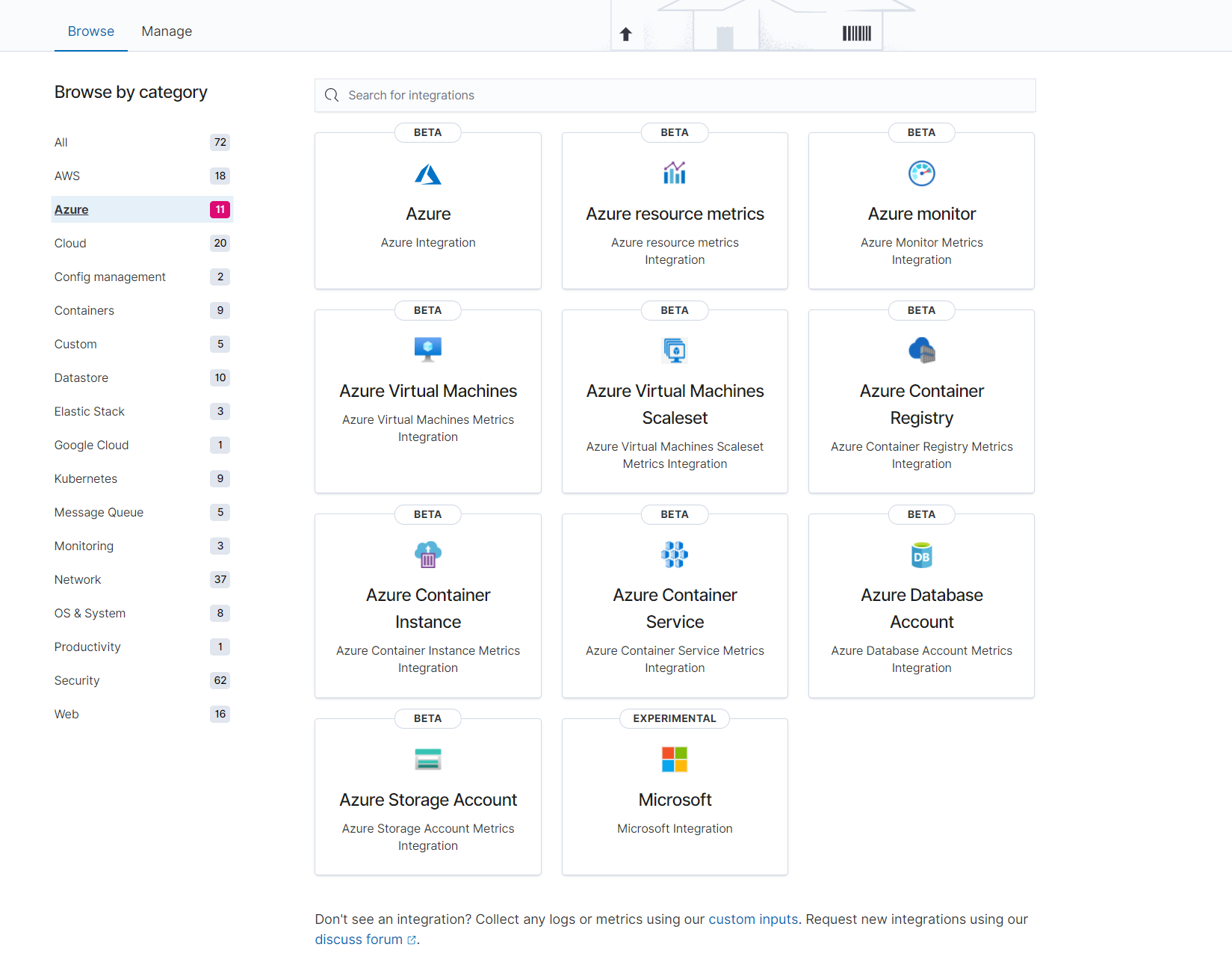This screenshot has width=1232, height=962.
Task: Open the Azure resource metrics card title
Action: (x=675, y=214)
